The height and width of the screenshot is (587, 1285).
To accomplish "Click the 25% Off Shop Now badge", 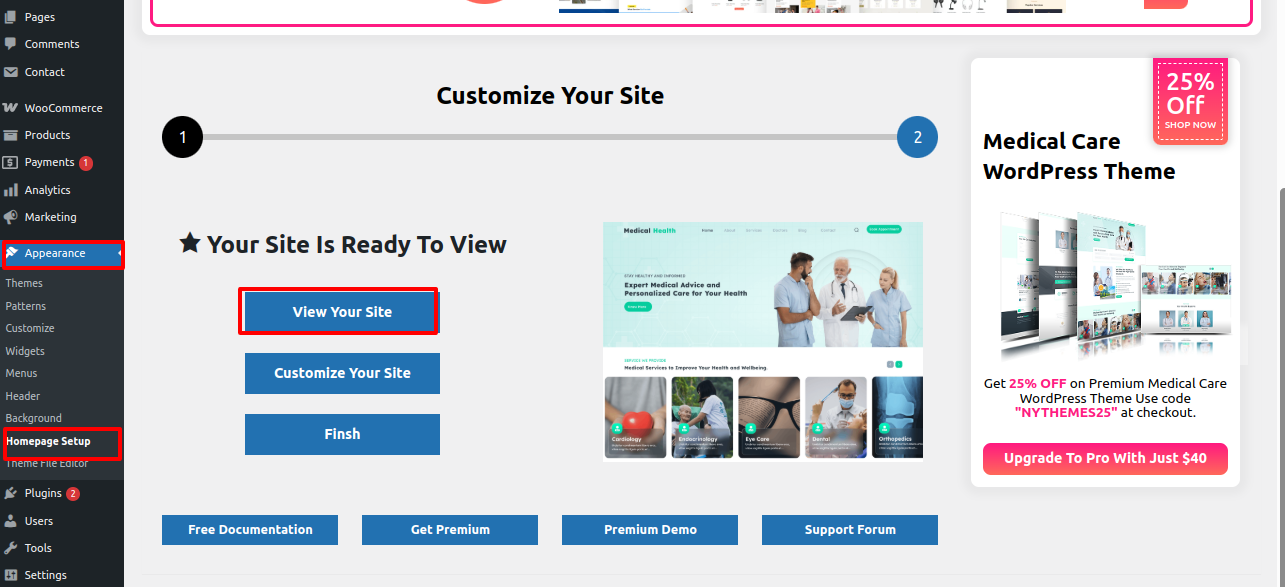I will point(1190,101).
